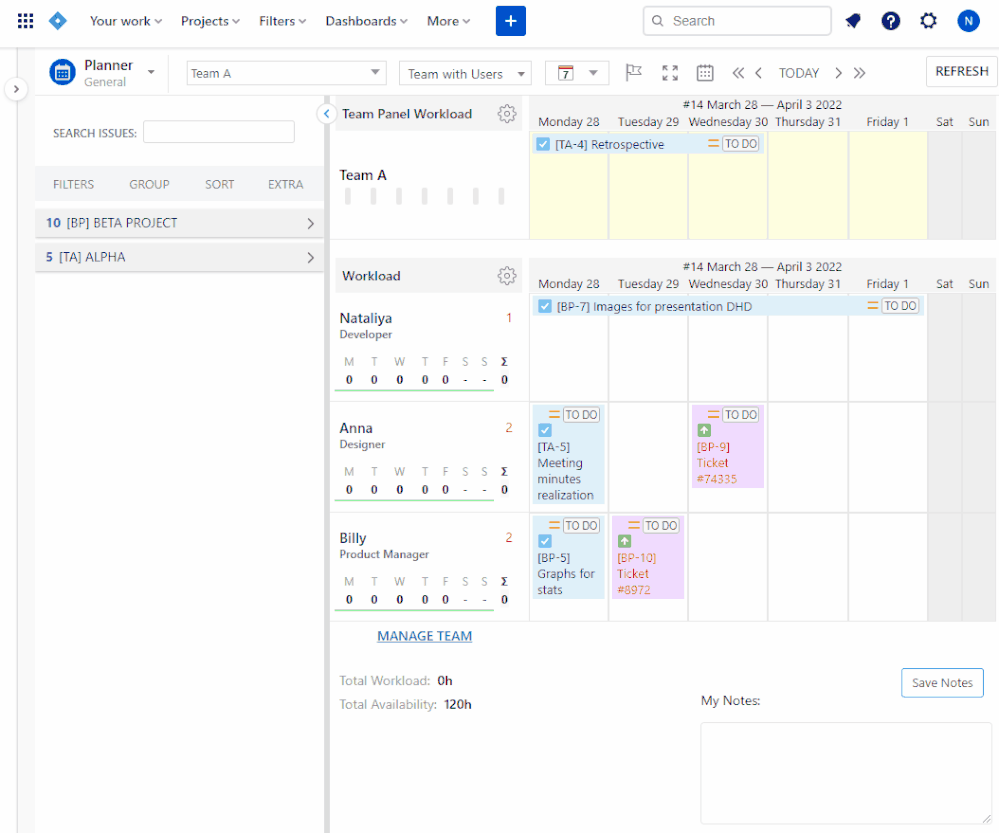Click priority icon on TA-4 Retrospective
The height and width of the screenshot is (833, 999).
(x=714, y=144)
